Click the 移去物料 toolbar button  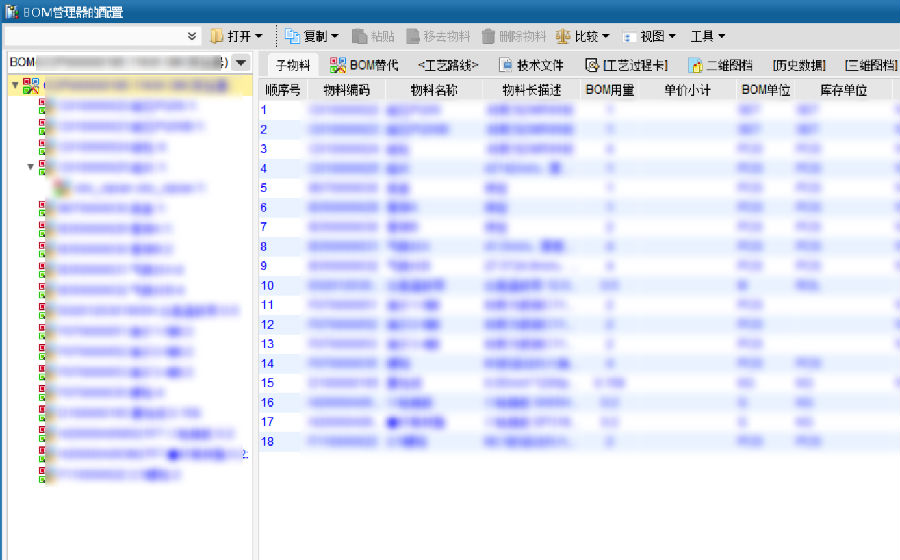point(438,36)
